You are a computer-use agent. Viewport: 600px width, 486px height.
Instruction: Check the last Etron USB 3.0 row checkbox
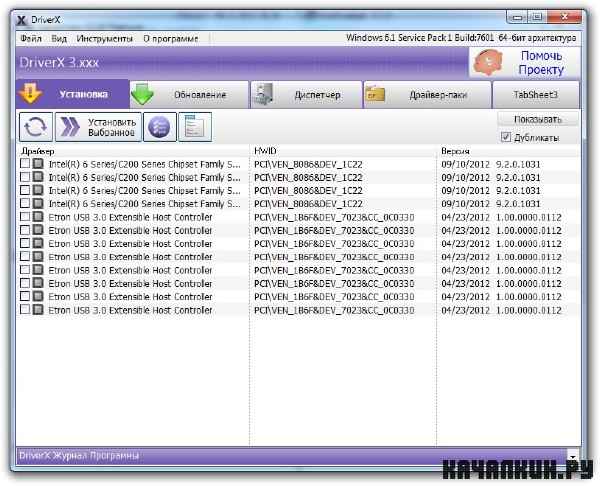(x=25, y=309)
